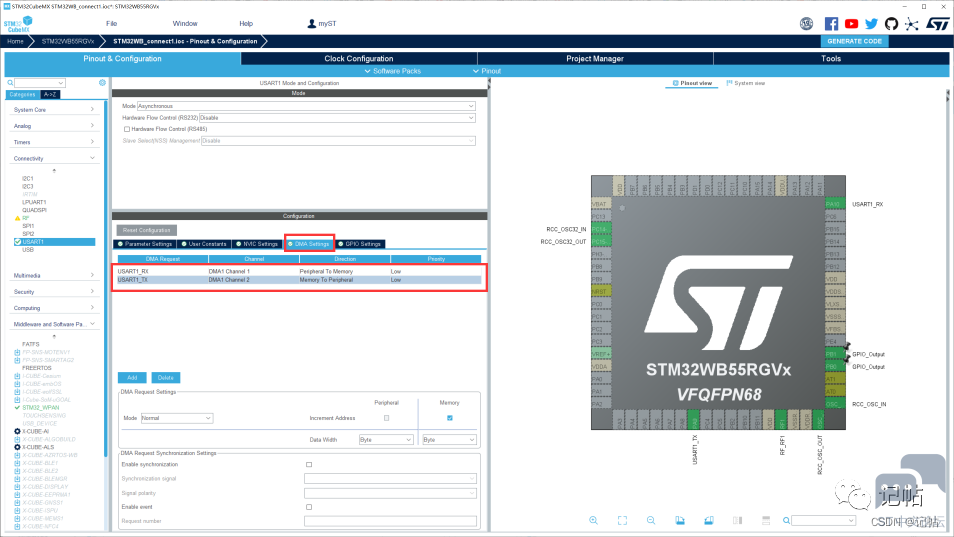Click the ST logo icon
954x537 pixels.
[x=938, y=24]
